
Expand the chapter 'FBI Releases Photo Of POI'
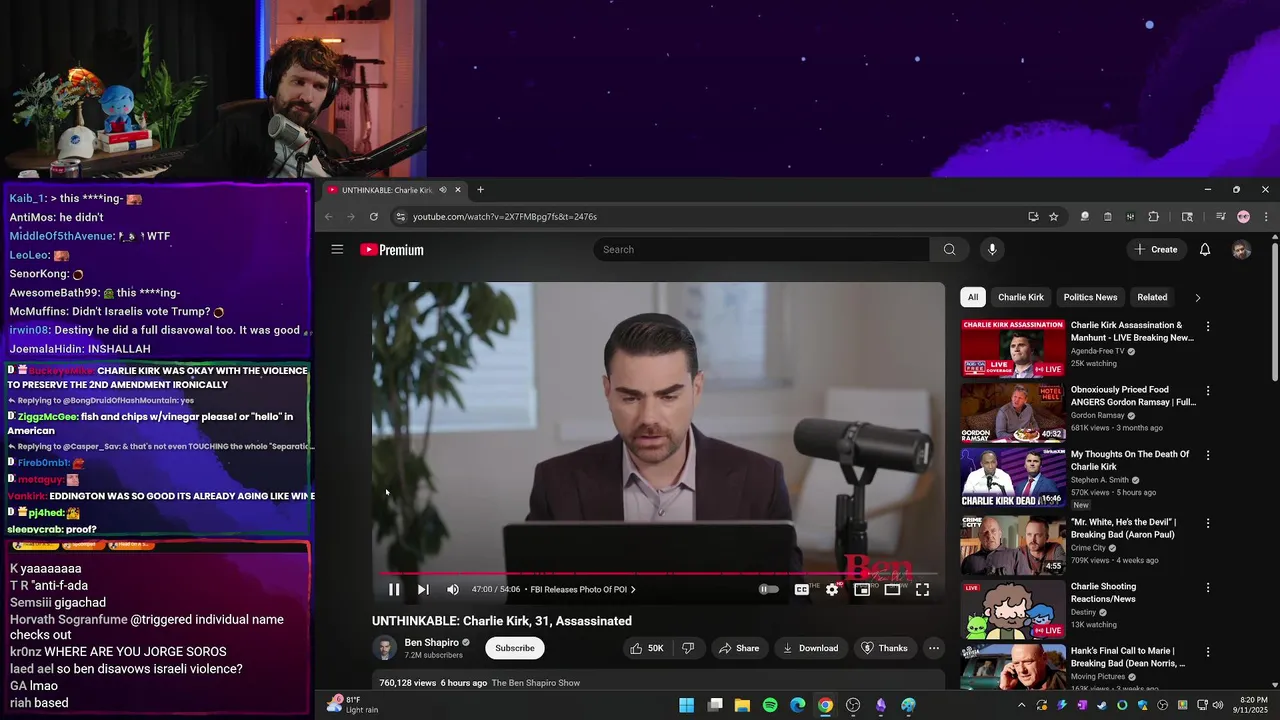pyautogui.click(x=583, y=590)
